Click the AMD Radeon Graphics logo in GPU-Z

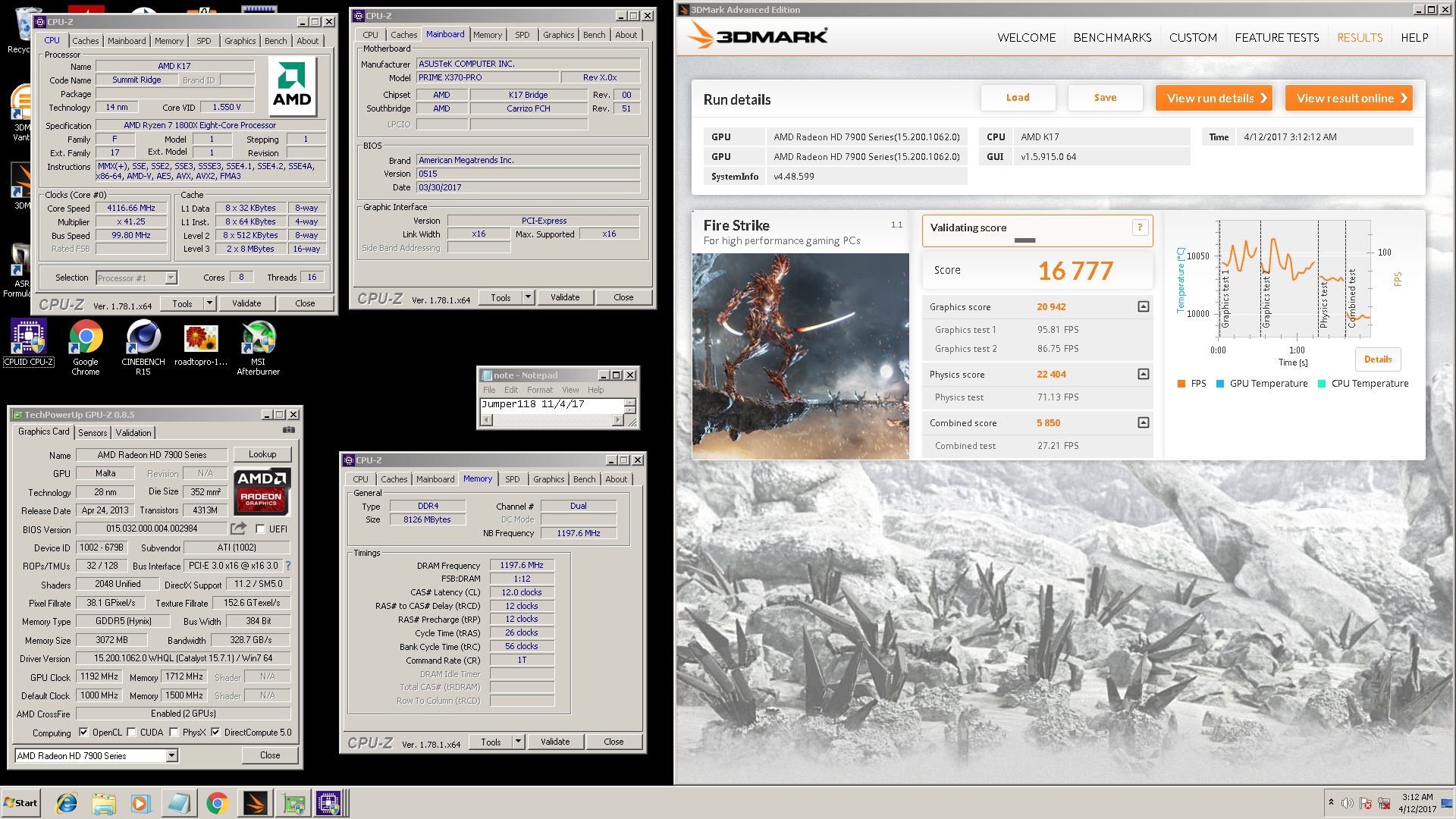click(261, 491)
